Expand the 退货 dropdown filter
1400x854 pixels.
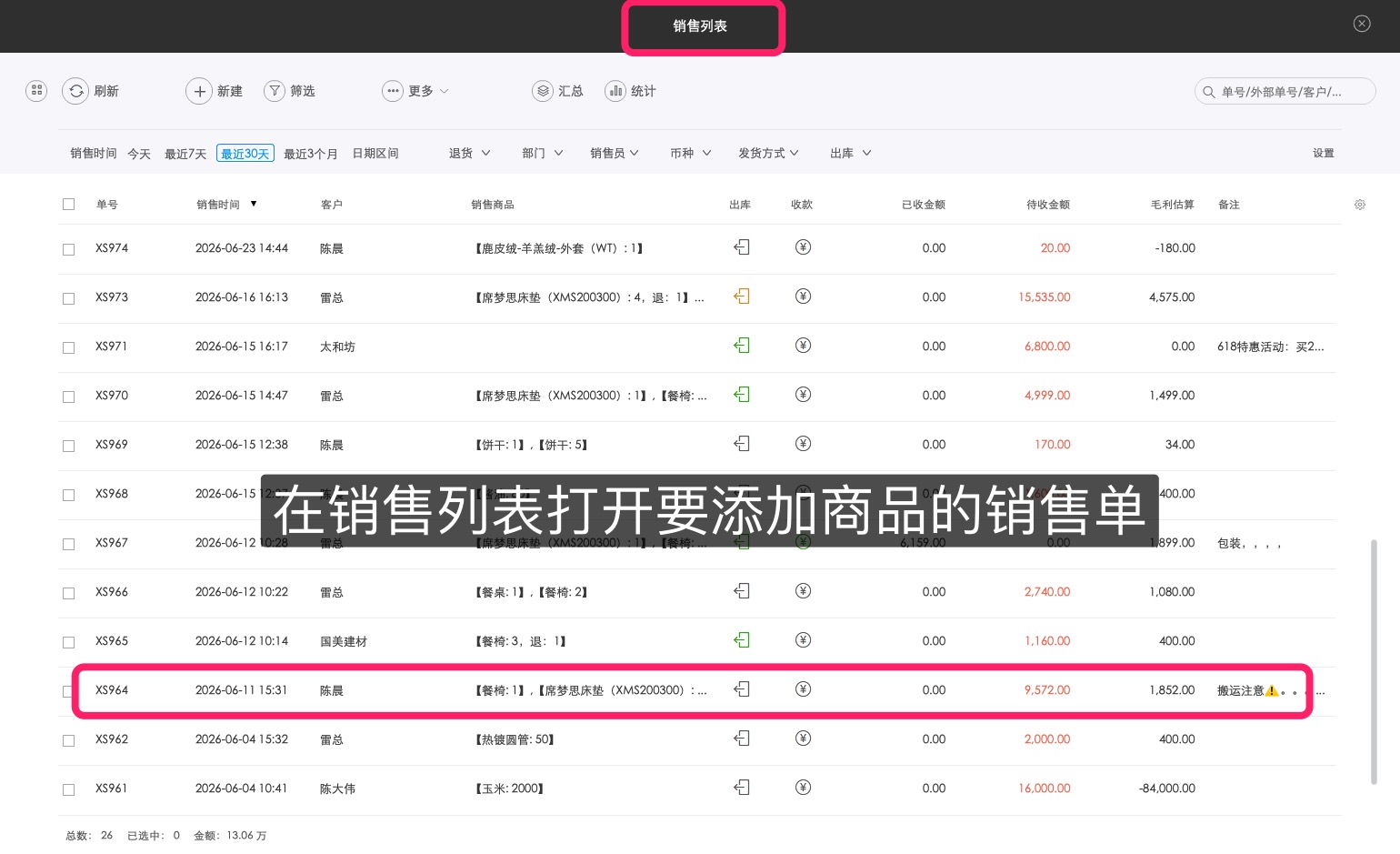point(469,154)
